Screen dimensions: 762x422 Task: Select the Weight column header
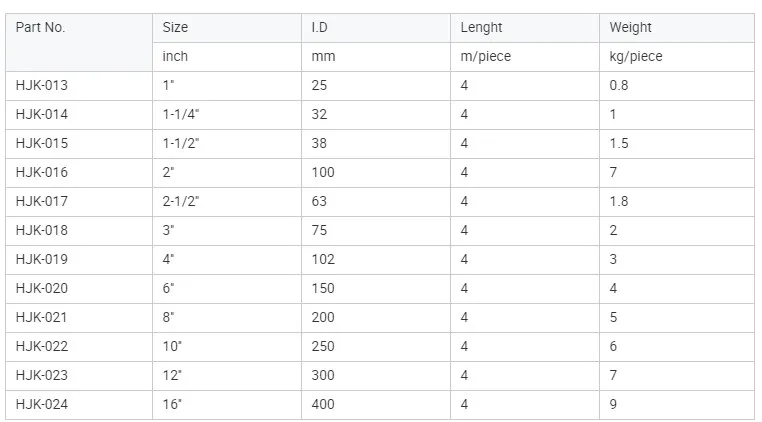tap(630, 28)
